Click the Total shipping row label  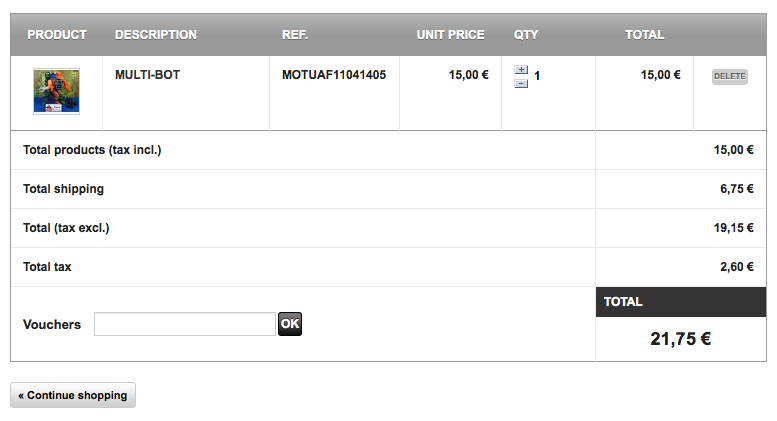(63, 189)
